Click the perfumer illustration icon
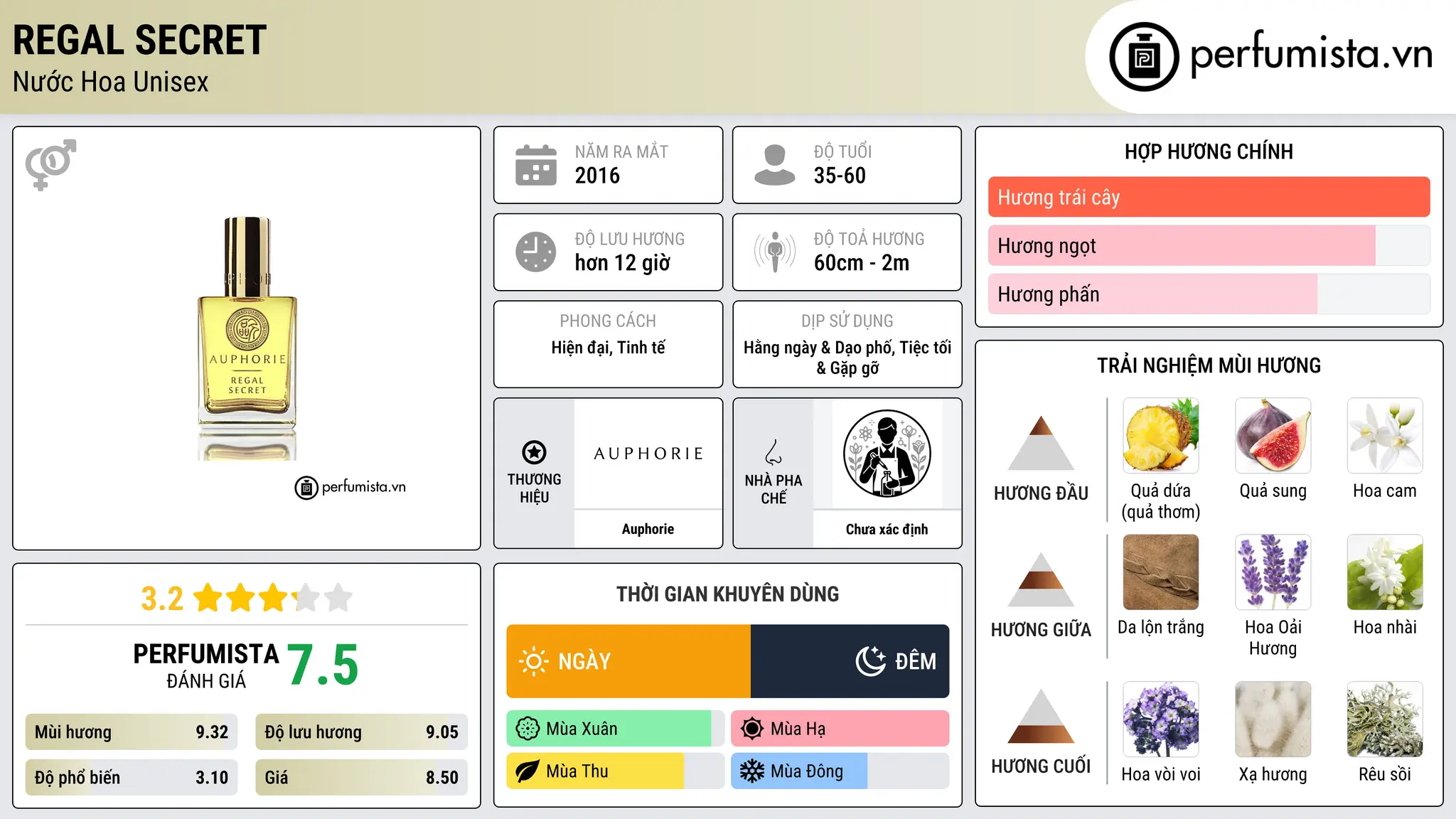Viewport: 1456px width, 819px height. tap(887, 454)
